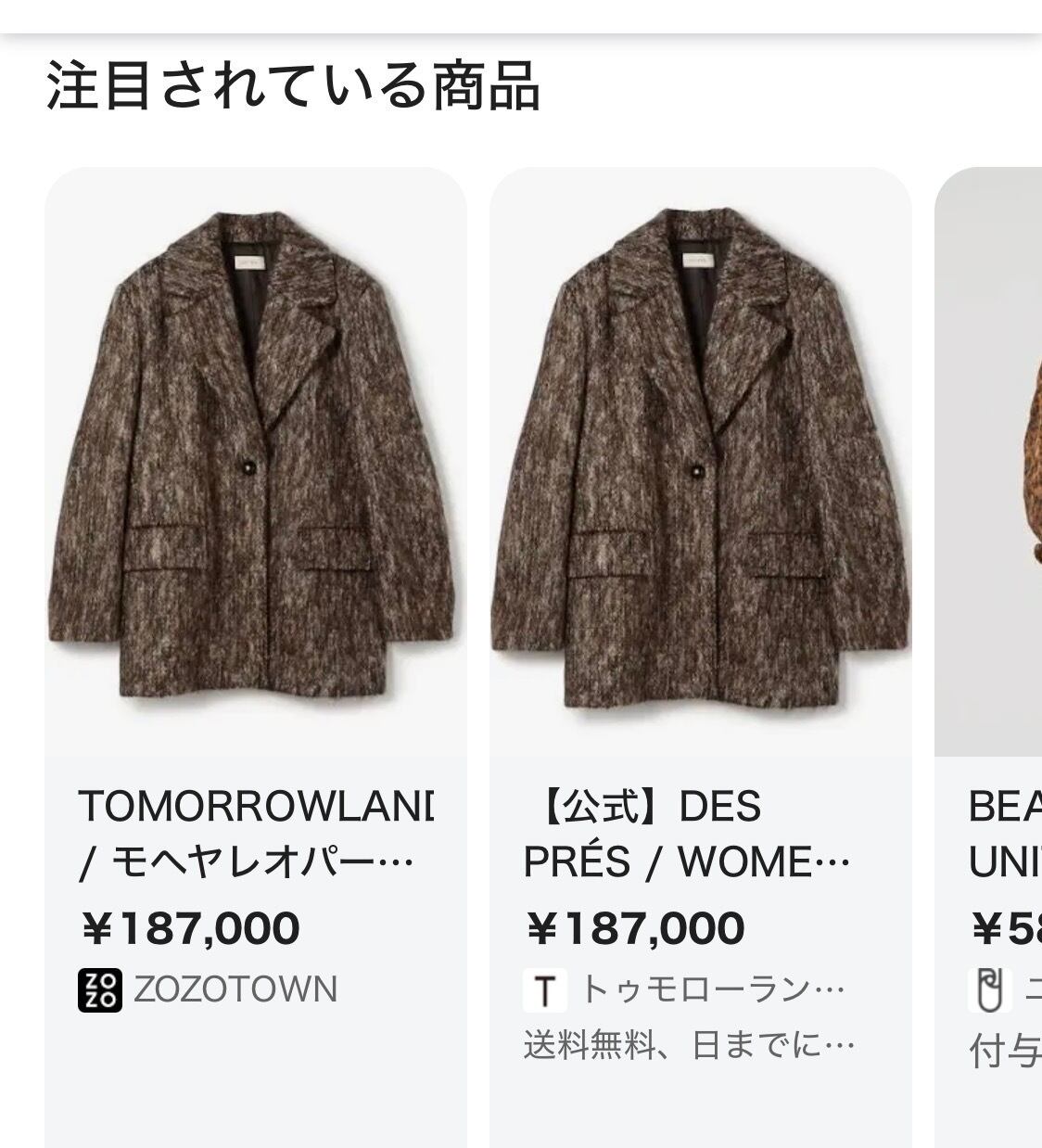Open the BEA UNI product title

click(1005, 835)
